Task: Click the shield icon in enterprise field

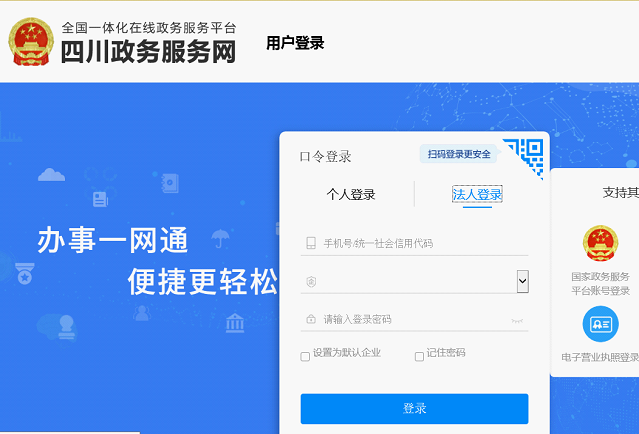Action: [x=311, y=282]
